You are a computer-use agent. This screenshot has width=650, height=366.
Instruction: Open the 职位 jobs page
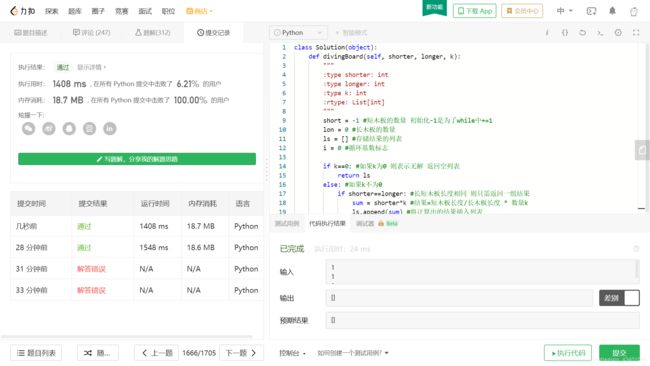[168, 11]
